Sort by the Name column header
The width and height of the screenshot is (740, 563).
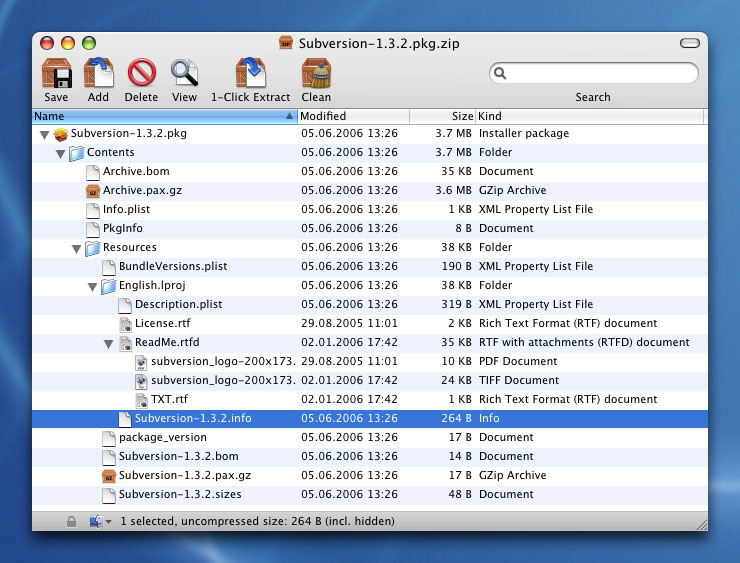[165, 116]
